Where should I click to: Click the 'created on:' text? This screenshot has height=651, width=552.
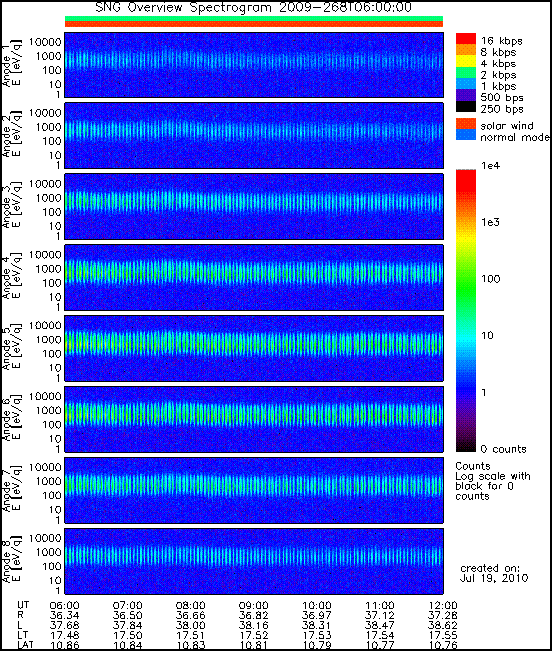click(x=490, y=568)
